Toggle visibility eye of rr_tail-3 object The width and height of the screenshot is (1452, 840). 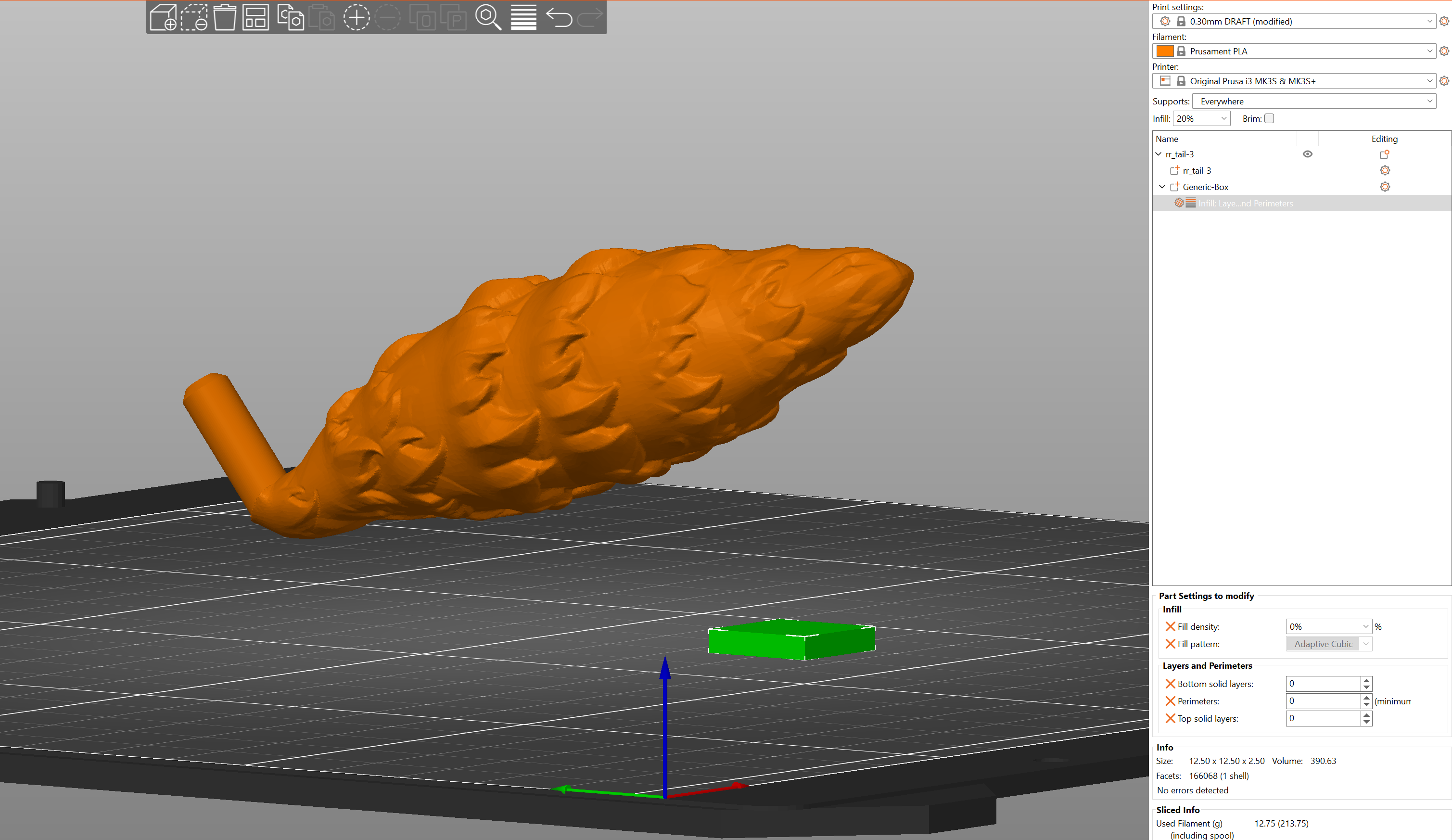tap(1307, 154)
